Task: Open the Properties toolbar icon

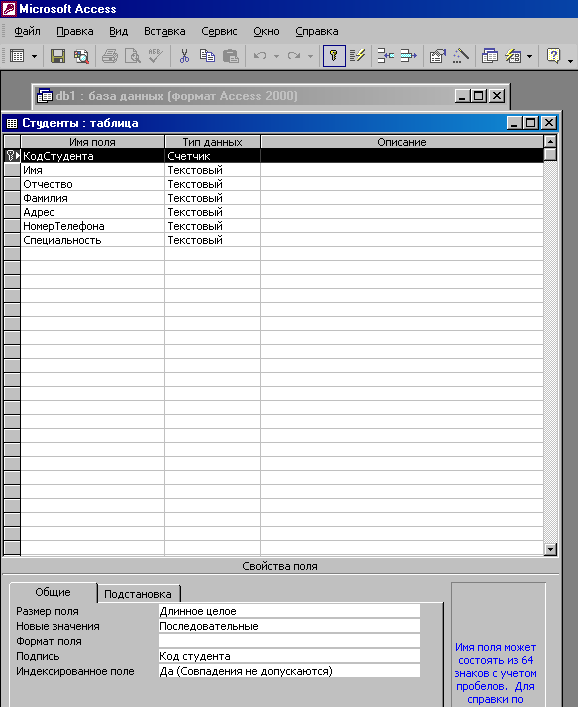Action: coord(437,56)
